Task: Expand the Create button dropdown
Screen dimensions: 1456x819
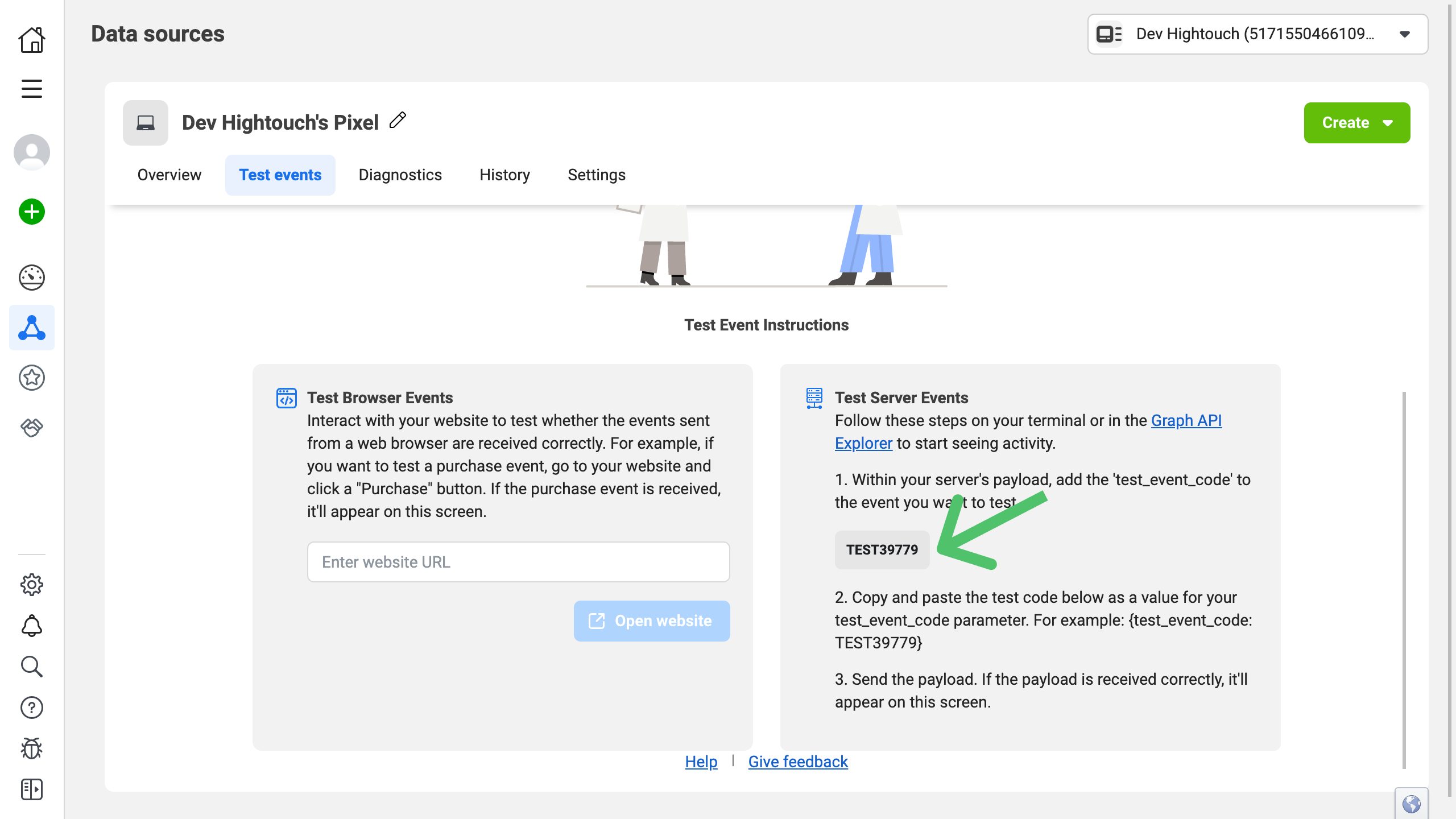Action: click(1388, 122)
